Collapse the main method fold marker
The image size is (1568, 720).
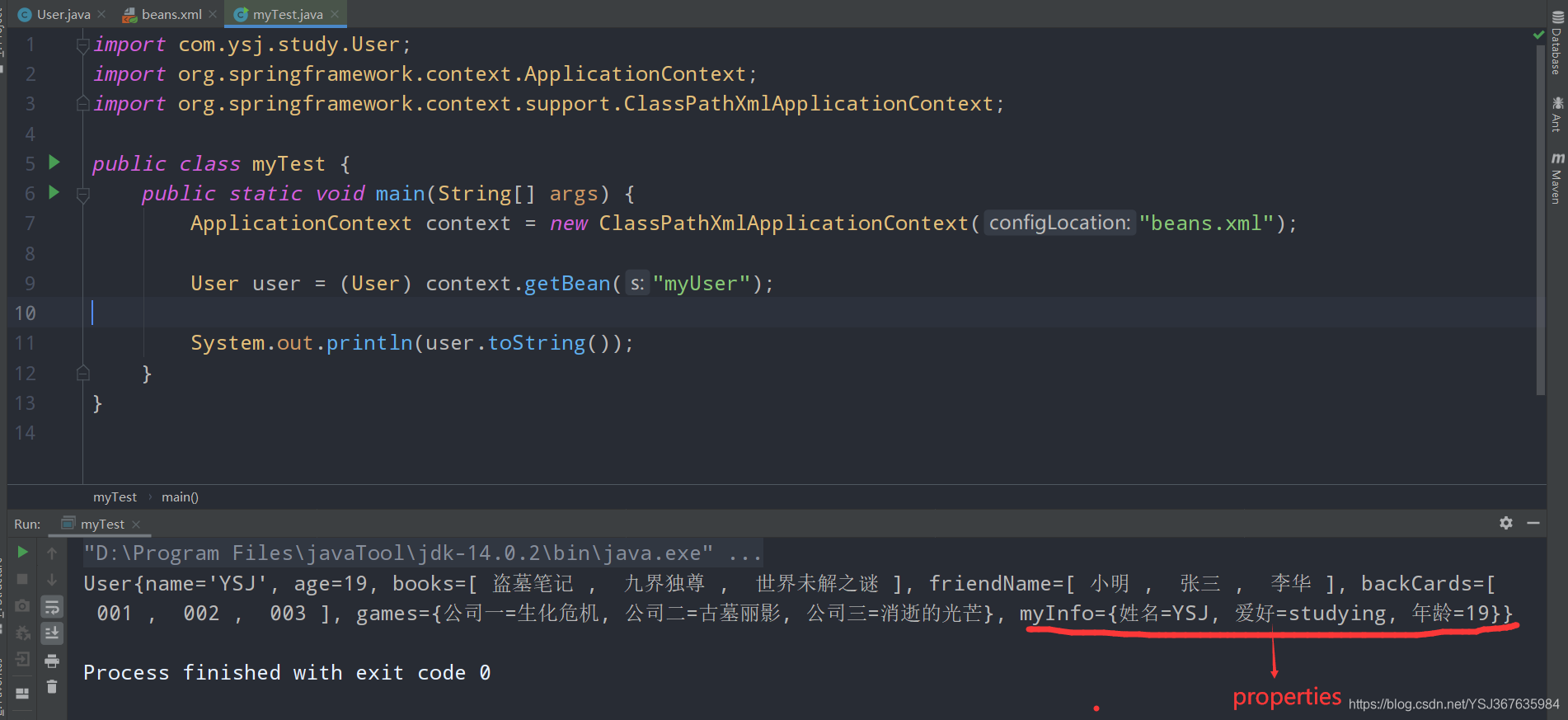[x=82, y=195]
